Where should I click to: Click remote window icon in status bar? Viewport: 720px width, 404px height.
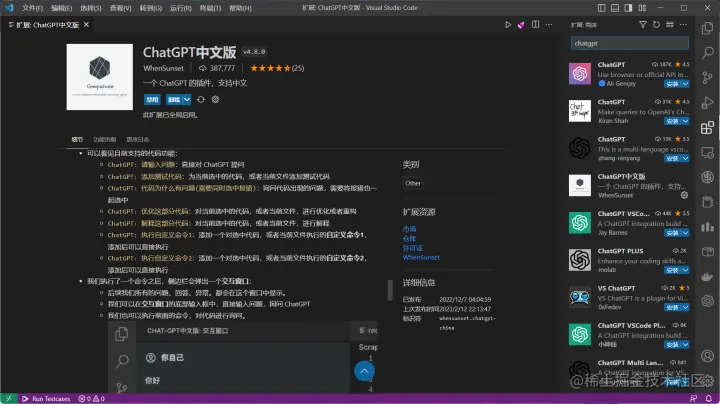(8, 398)
